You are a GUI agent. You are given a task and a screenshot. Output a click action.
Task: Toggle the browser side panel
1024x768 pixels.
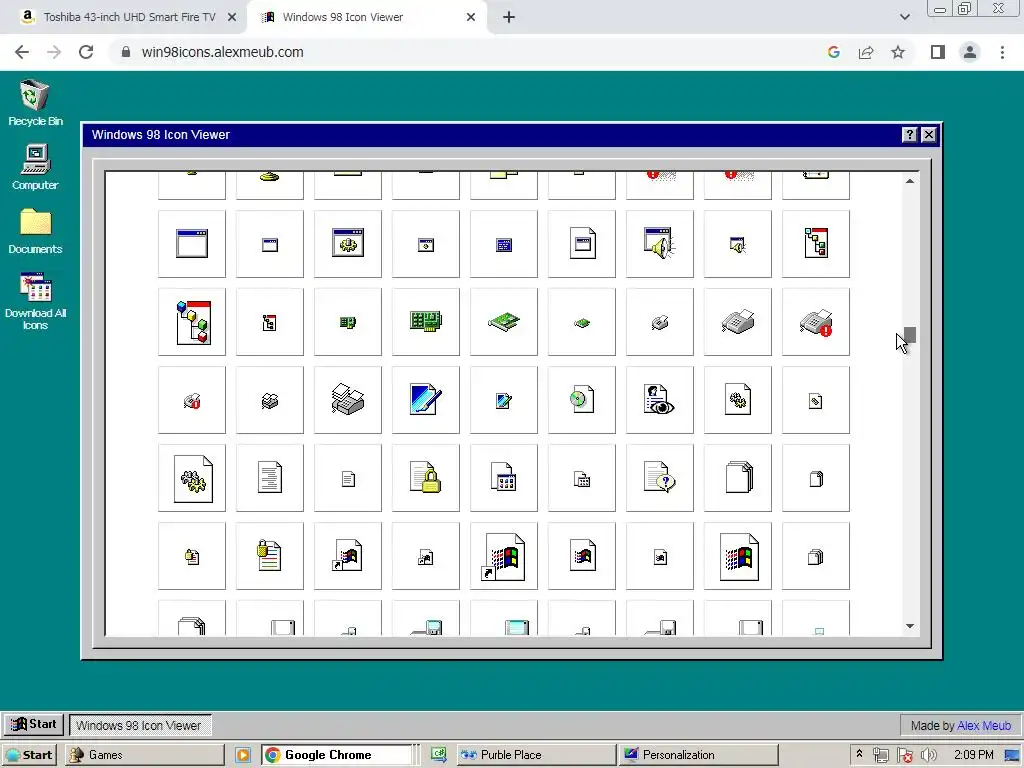(x=938, y=52)
